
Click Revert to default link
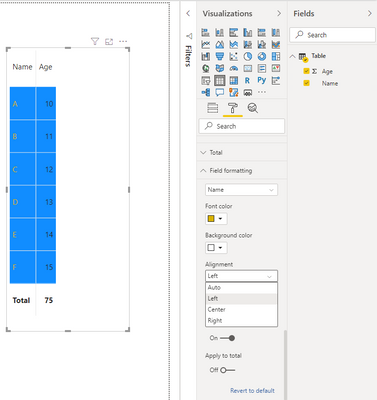coord(252,390)
